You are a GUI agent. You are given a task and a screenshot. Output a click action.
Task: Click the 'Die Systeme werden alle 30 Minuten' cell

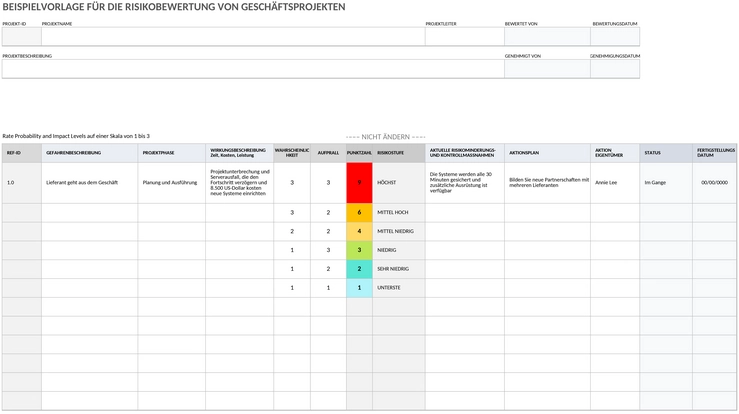tap(465, 183)
